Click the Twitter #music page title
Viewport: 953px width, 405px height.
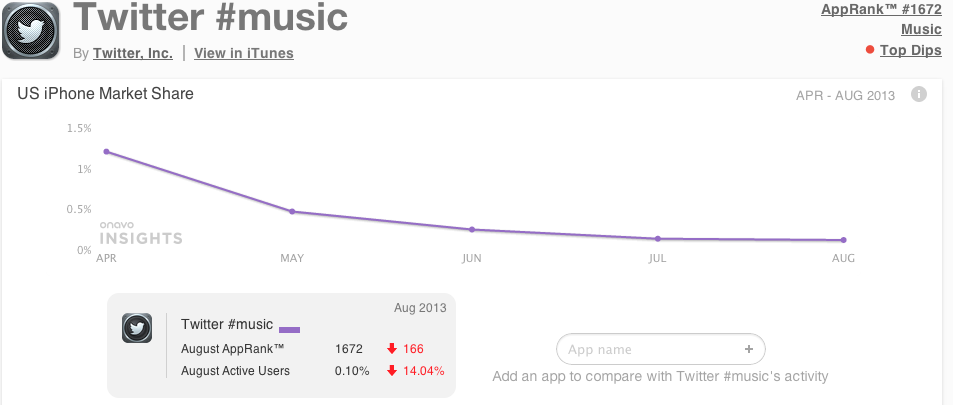(x=210, y=17)
